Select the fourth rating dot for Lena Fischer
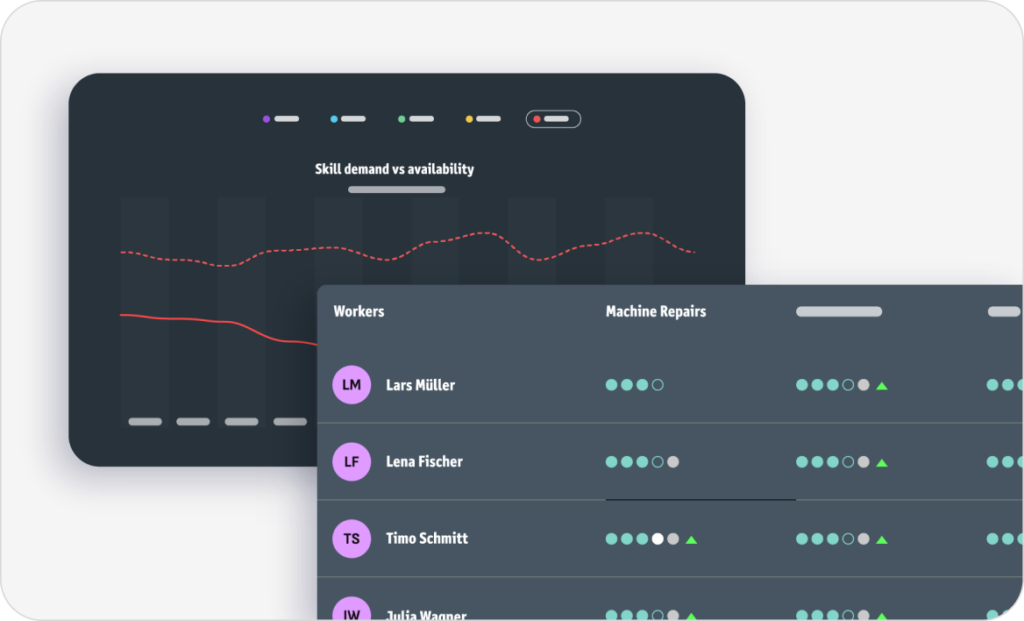The image size is (1024, 621). pos(658,462)
